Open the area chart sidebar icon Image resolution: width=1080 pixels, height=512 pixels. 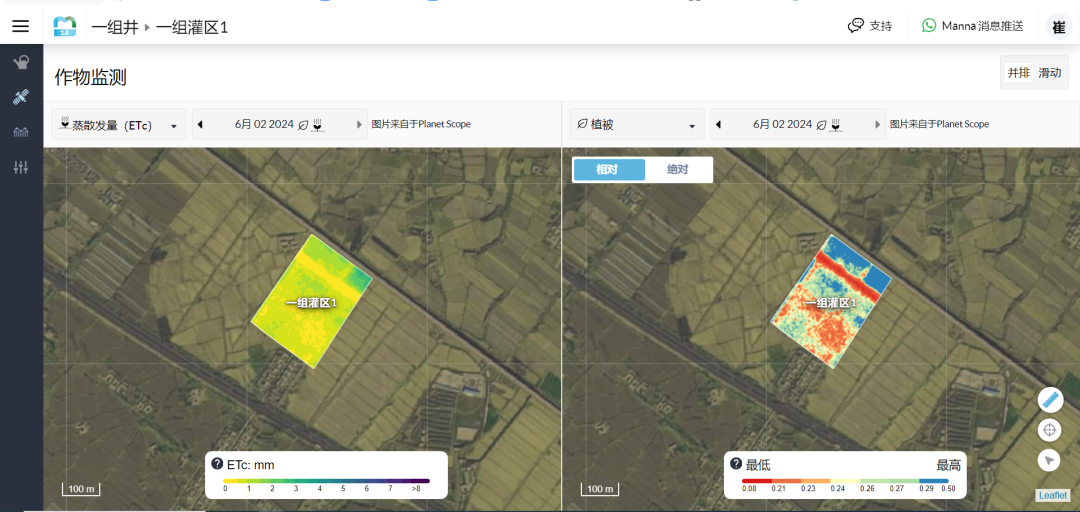(x=21, y=132)
